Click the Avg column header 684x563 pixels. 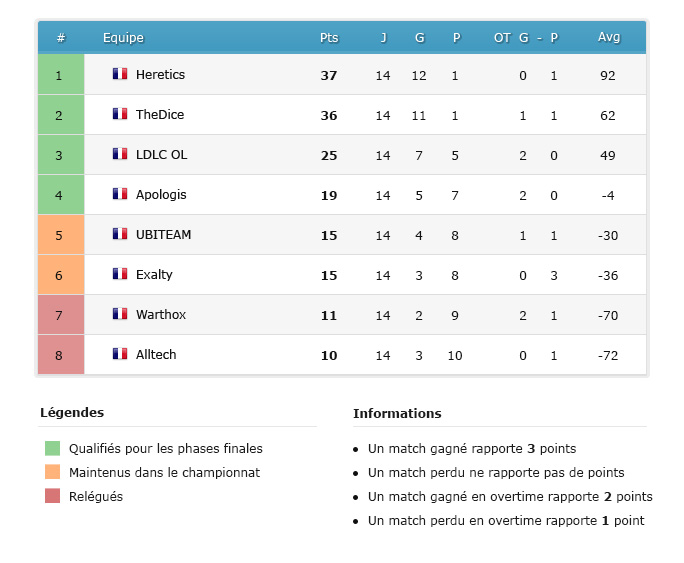608,38
